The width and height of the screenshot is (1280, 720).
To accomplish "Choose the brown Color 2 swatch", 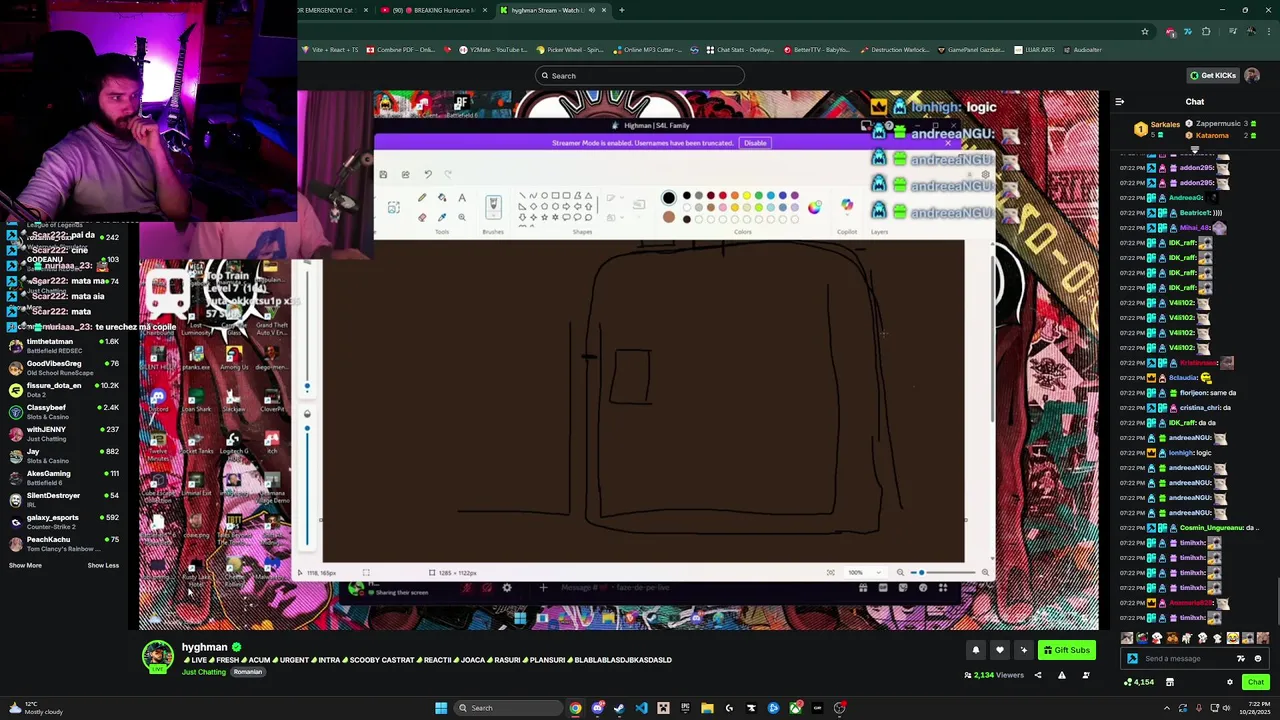I will [x=669, y=217].
